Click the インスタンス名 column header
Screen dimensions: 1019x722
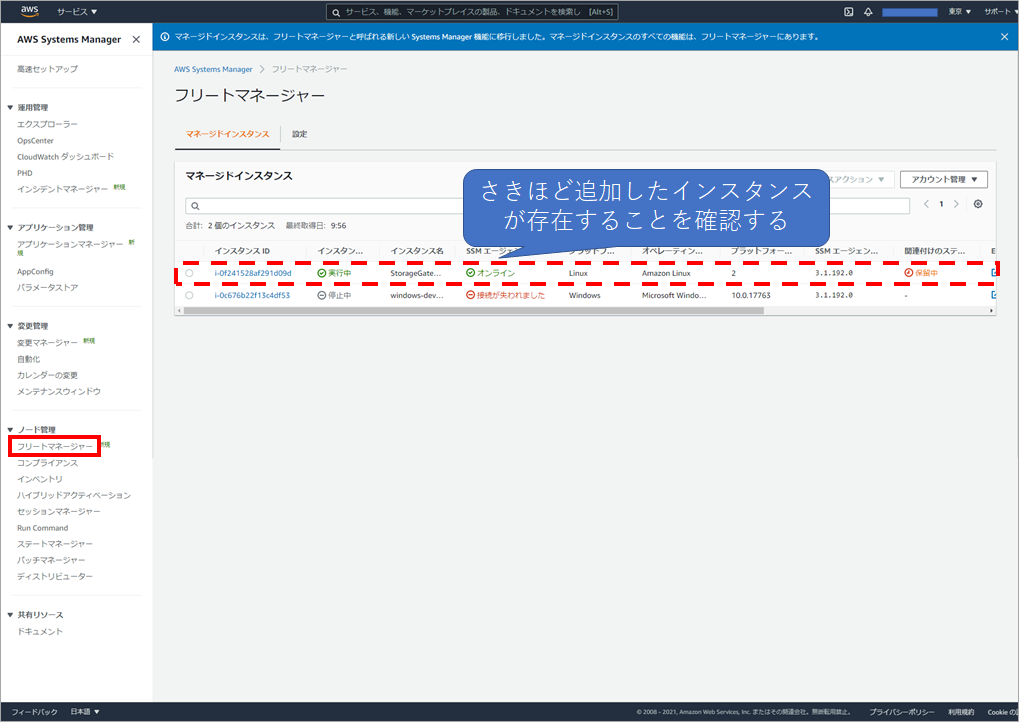tap(417, 251)
